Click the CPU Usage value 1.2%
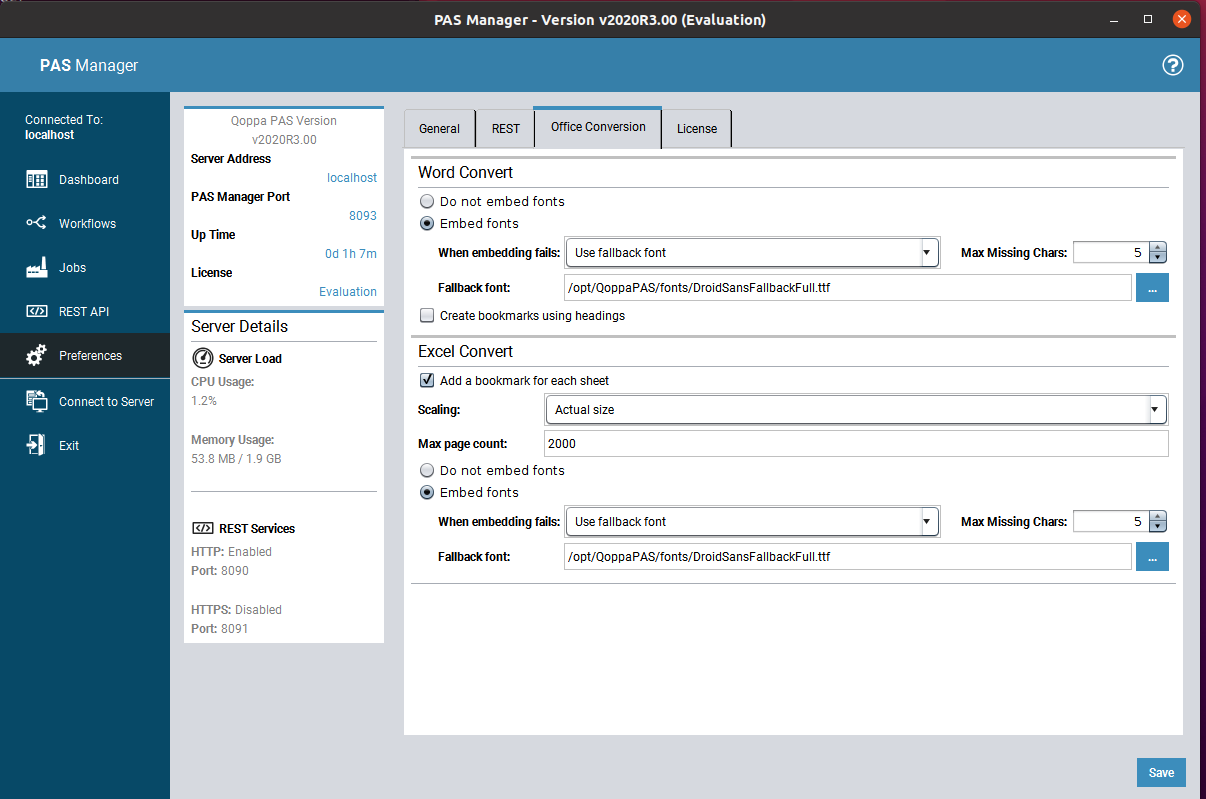Screen dimensions: 1206x799 [x=204, y=400]
